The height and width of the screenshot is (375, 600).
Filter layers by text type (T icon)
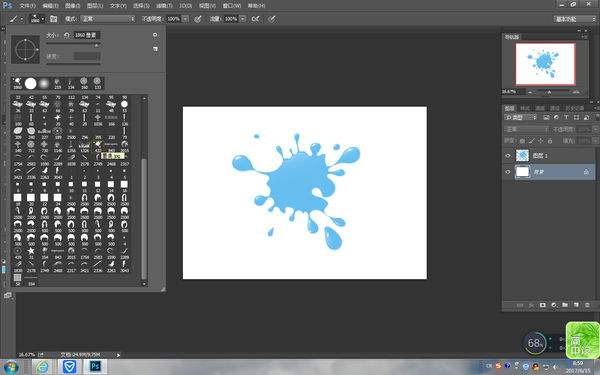pos(566,117)
